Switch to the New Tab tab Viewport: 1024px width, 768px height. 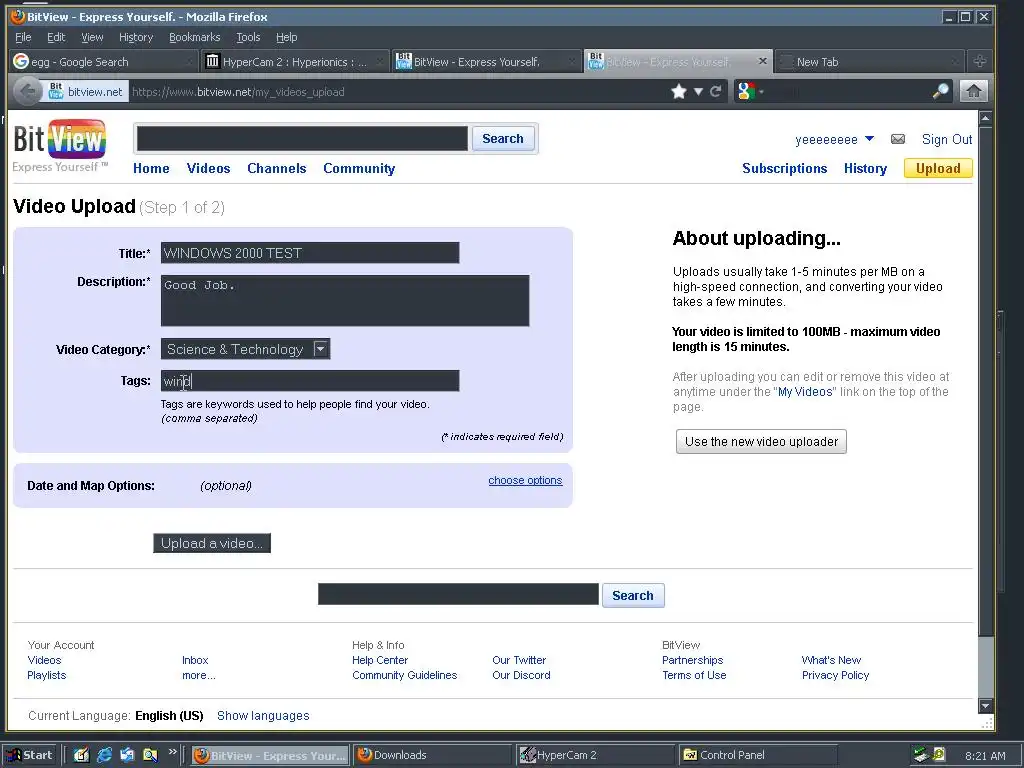pyautogui.click(x=869, y=61)
